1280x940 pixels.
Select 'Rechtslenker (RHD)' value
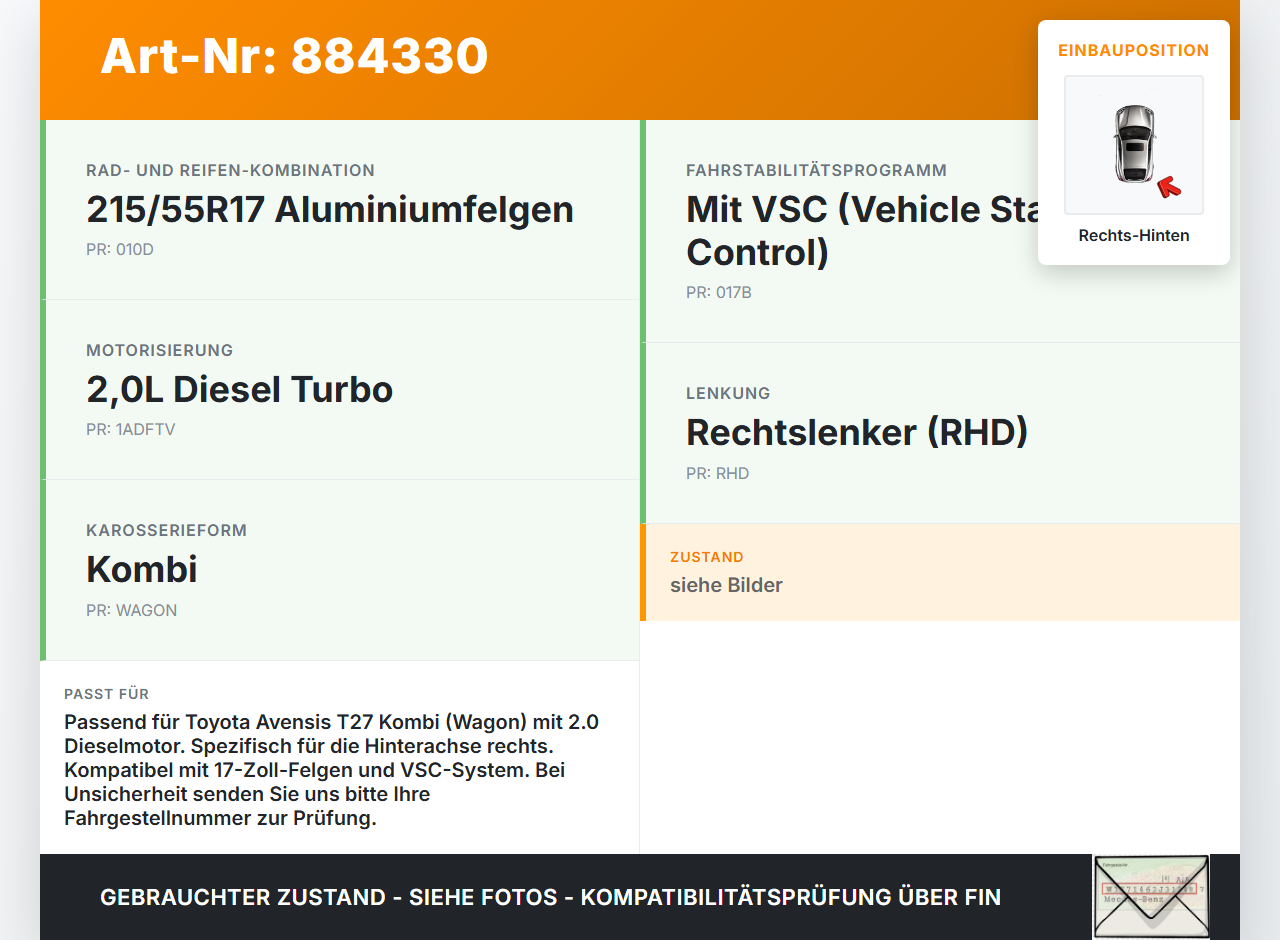[x=857, y=432]
